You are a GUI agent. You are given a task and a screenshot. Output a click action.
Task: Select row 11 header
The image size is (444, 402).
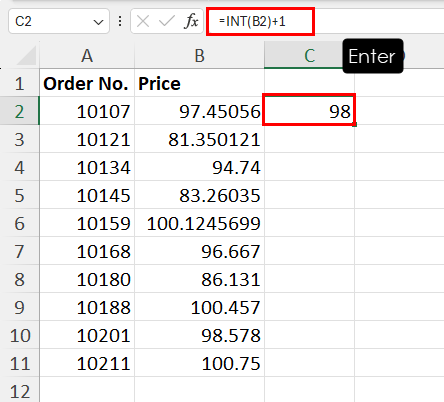[x=20, y=363]
